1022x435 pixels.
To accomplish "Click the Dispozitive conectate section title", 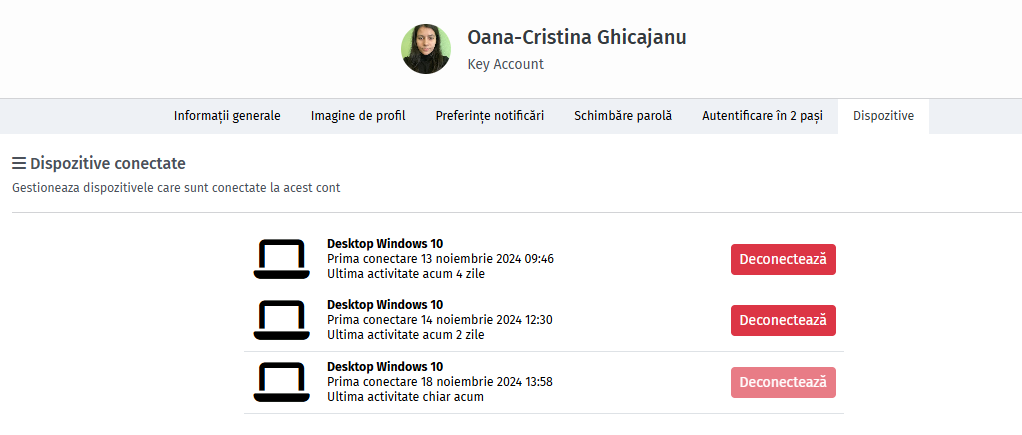I will click(108, 163).
